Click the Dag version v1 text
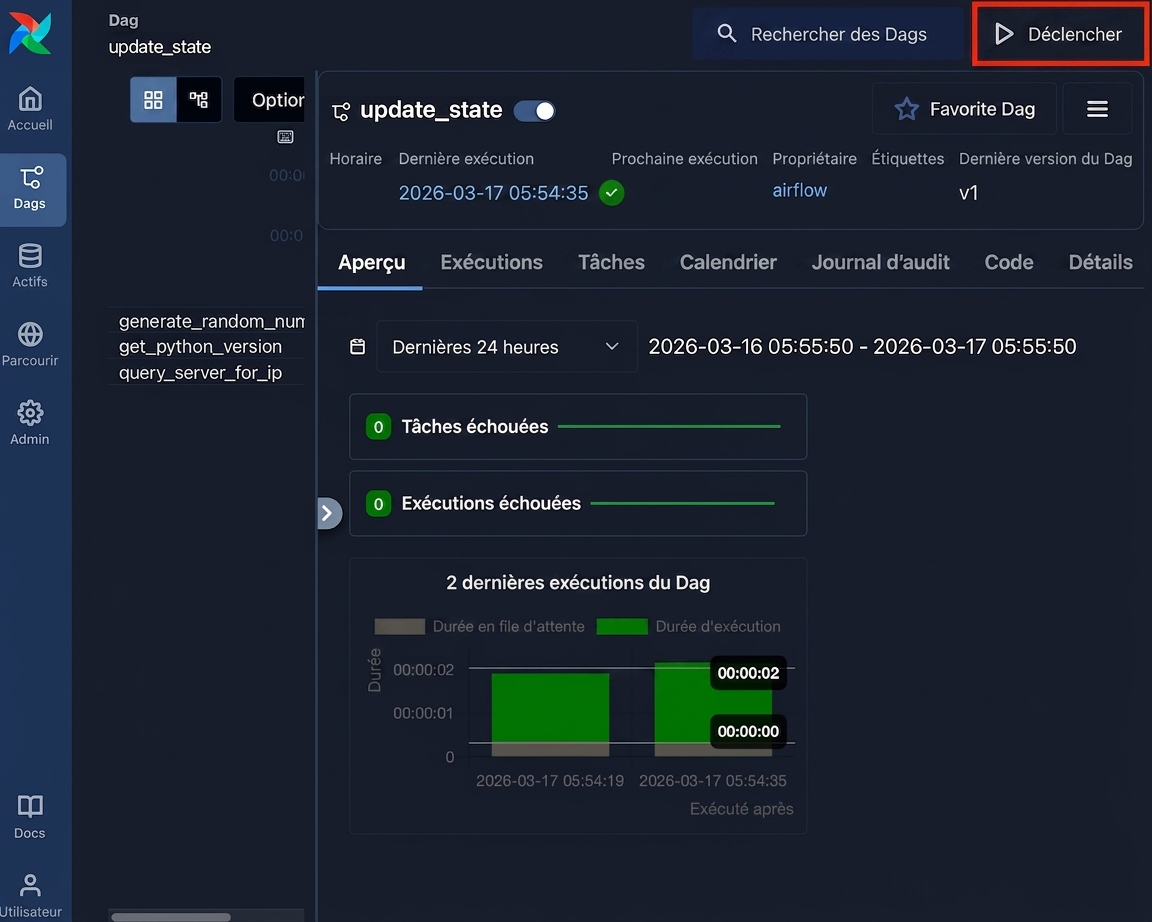 click(968, 193)
